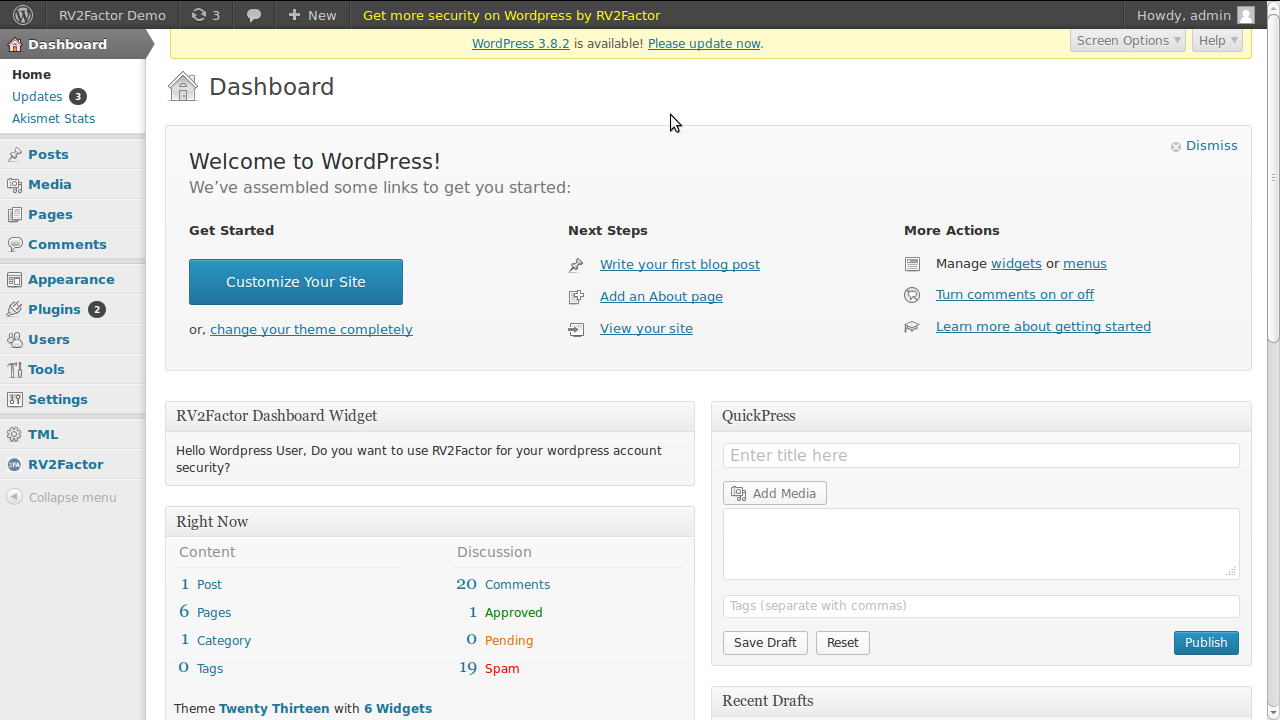
Task: Open the Twenty Thirteen theme link
Action: 274,708
